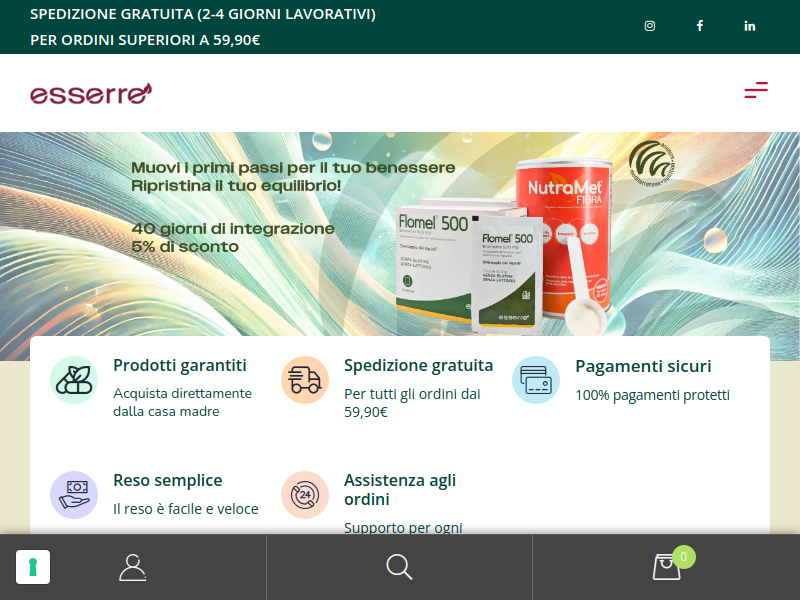Click the 'Assistenza agli ordini' heading
Screen dimensions: 800x600
coord(400,490)
